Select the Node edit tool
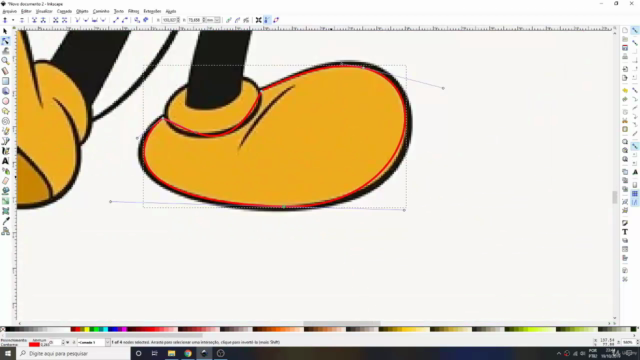640x360 pixels. (5, 41)
